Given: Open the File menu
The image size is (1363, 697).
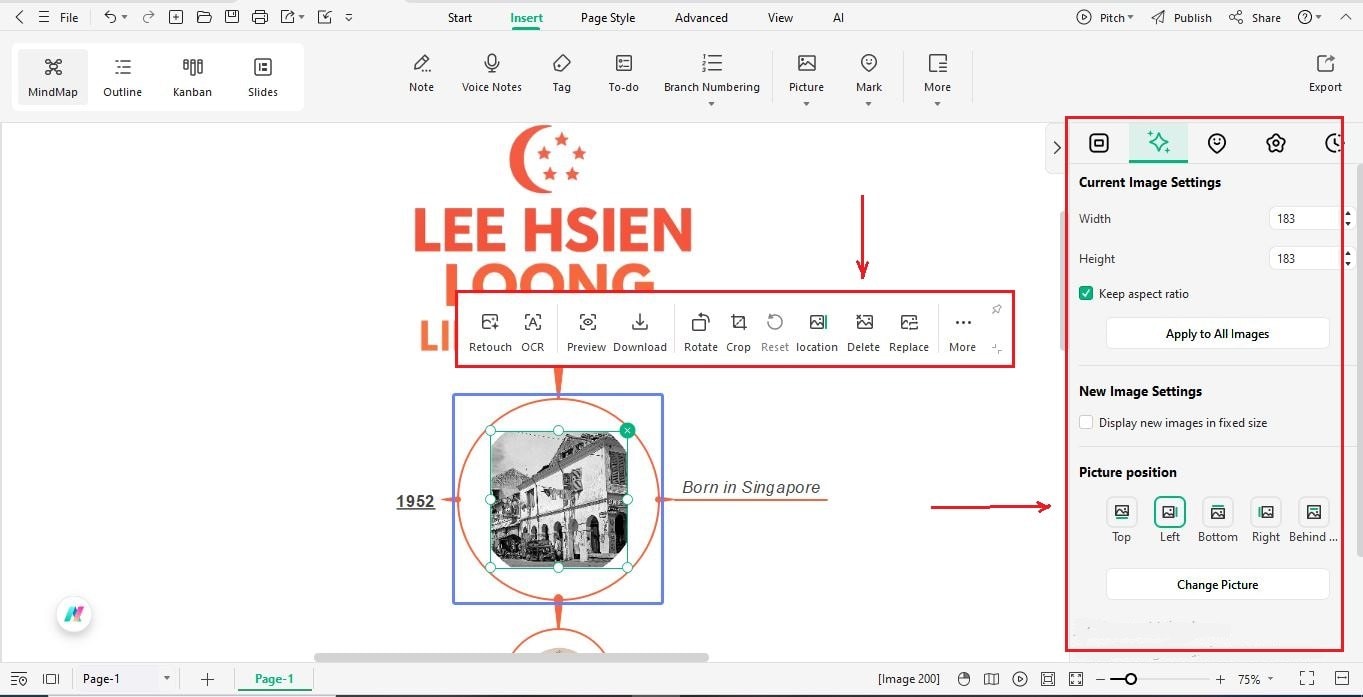Looking at the screenshot, I should 69,18.
